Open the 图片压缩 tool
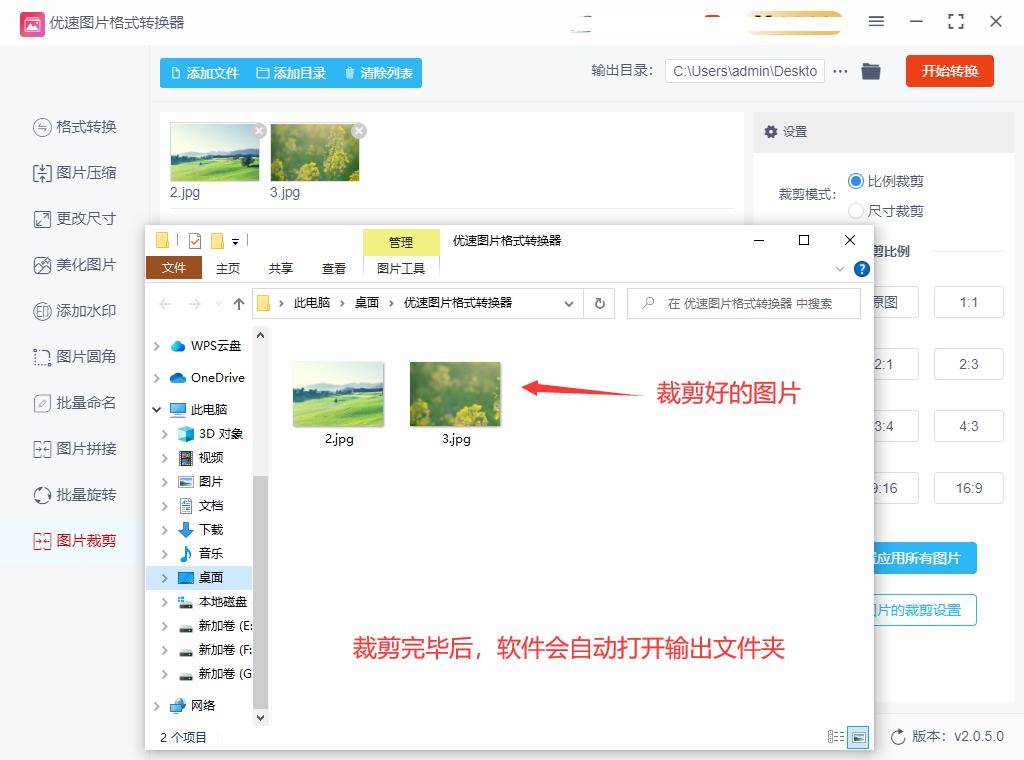 74,172
